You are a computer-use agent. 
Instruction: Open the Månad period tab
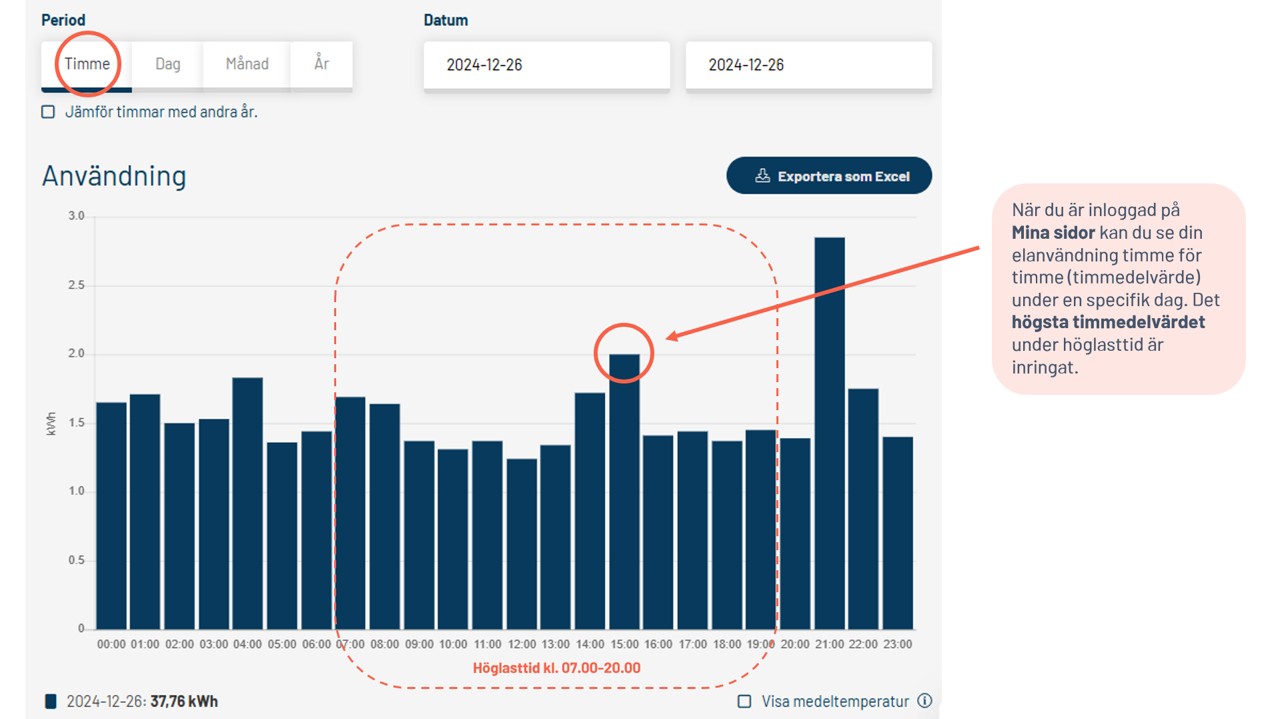pyautogui.click(x=247, y=64)
